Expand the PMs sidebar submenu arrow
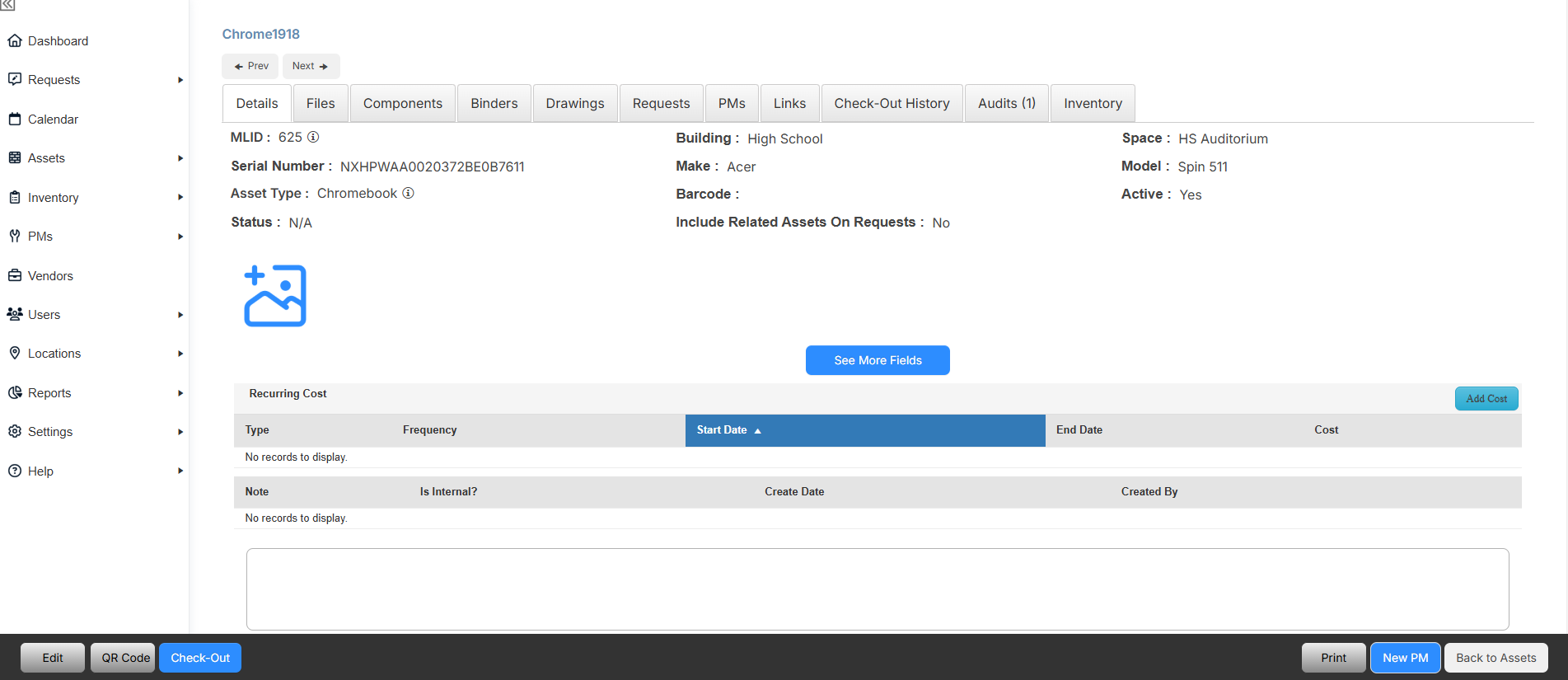This screenshot has height=680, width=1568. [180, 237]
